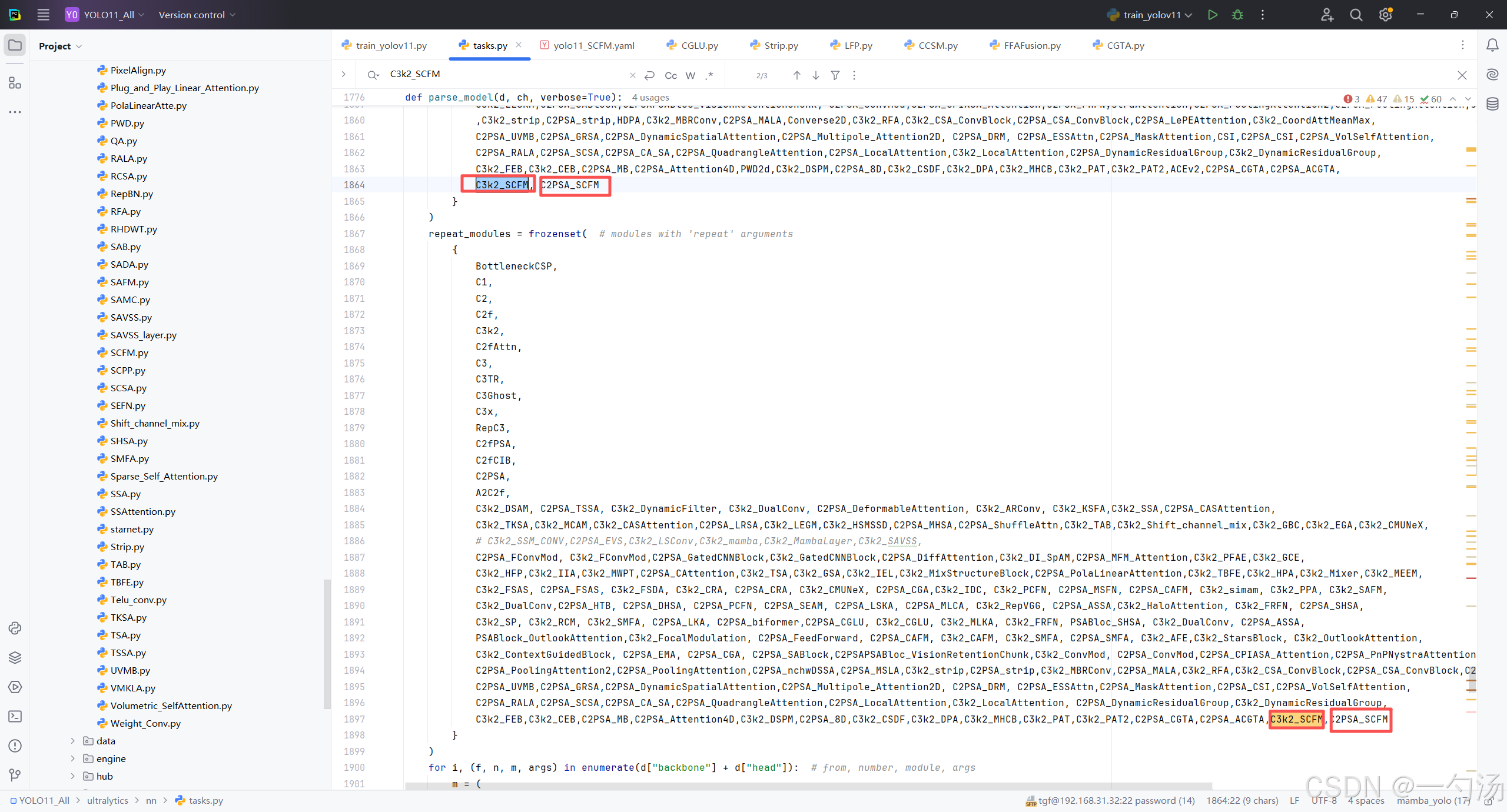Click the Search Everywhere magnifier icon
The width and height of the screenshot is (1507, 812).
point(1356,15)
